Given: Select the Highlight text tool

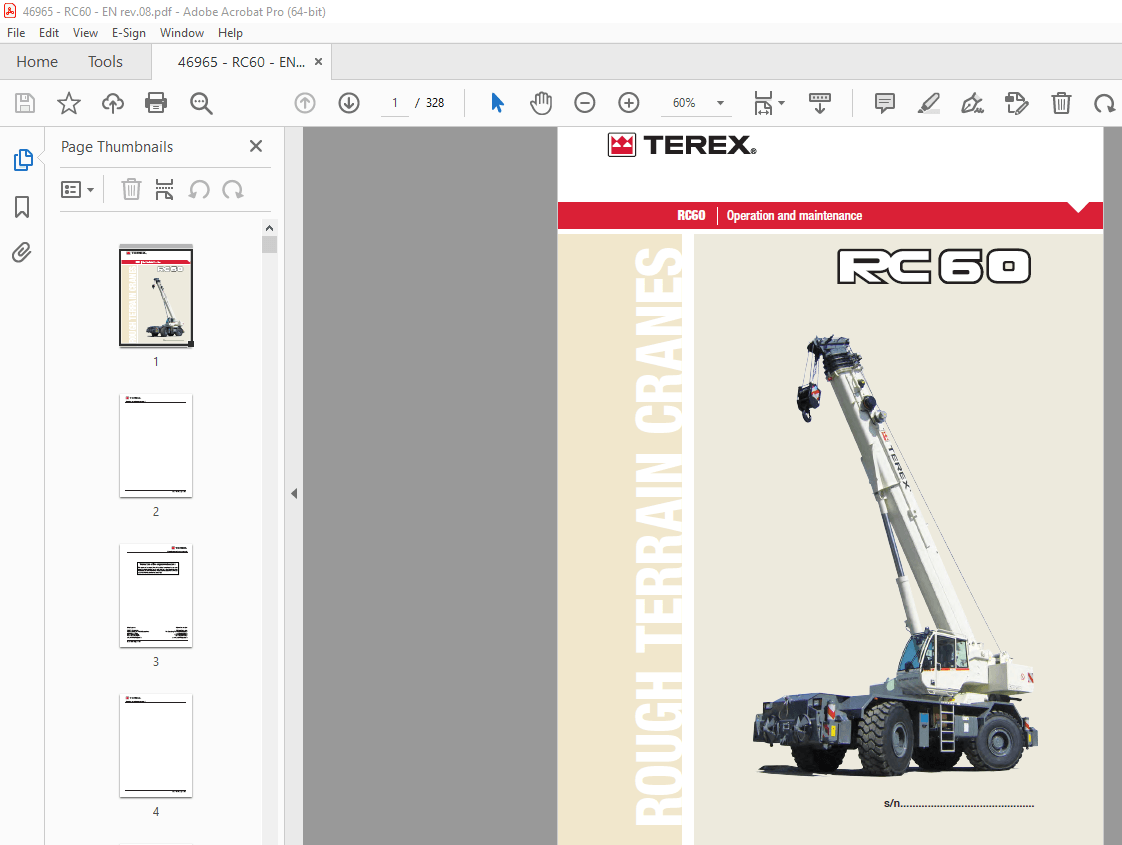Looking at the screenshot, I should (x=929, y=103).
